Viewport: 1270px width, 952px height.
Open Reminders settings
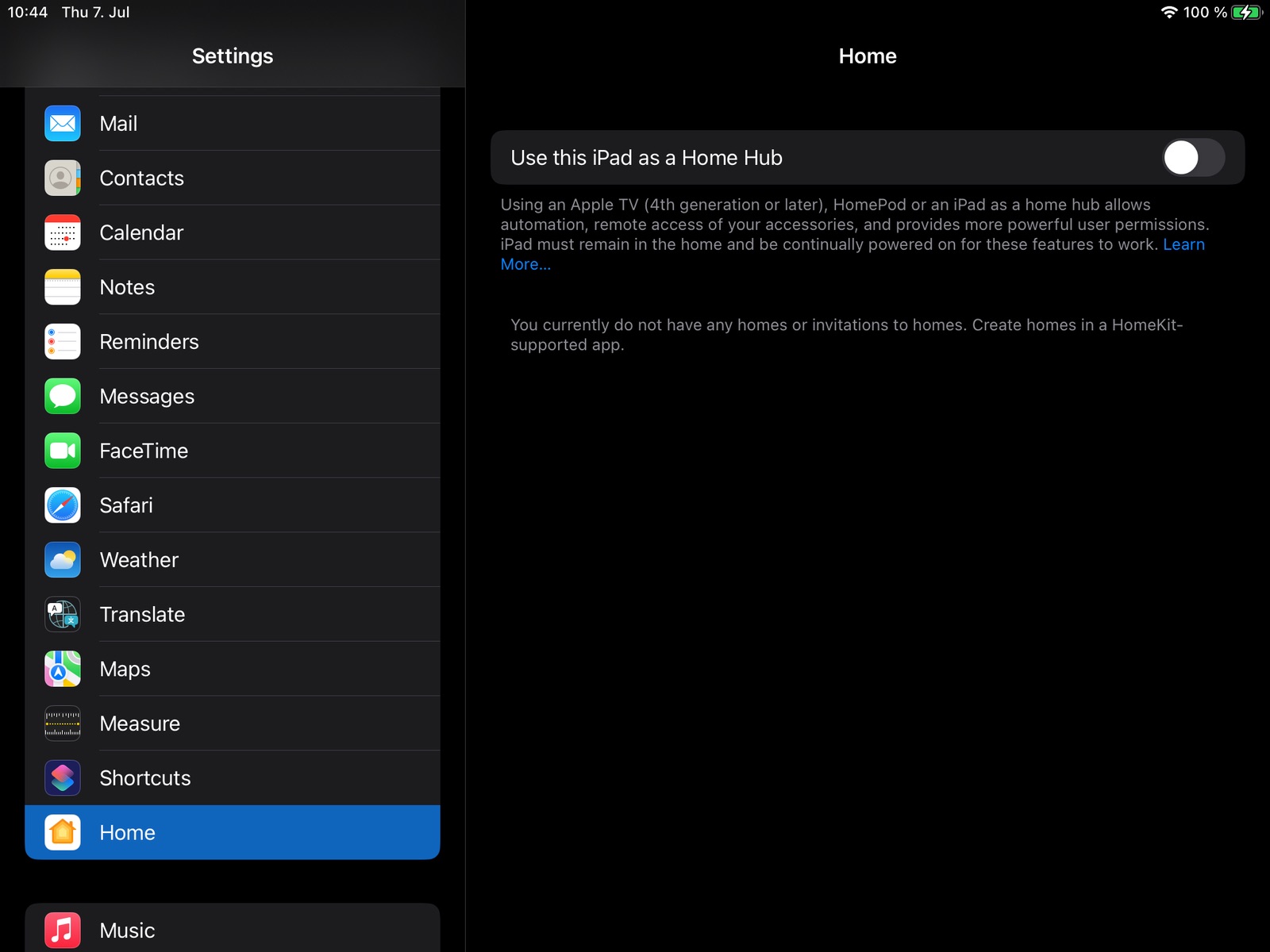[233, 342]
